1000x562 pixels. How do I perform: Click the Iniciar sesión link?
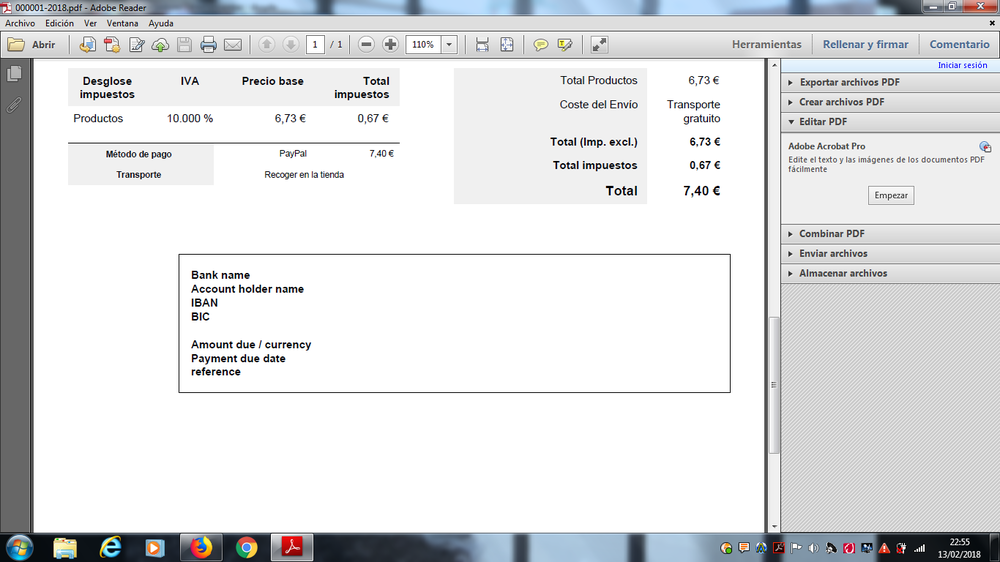[x=962, y=65]
